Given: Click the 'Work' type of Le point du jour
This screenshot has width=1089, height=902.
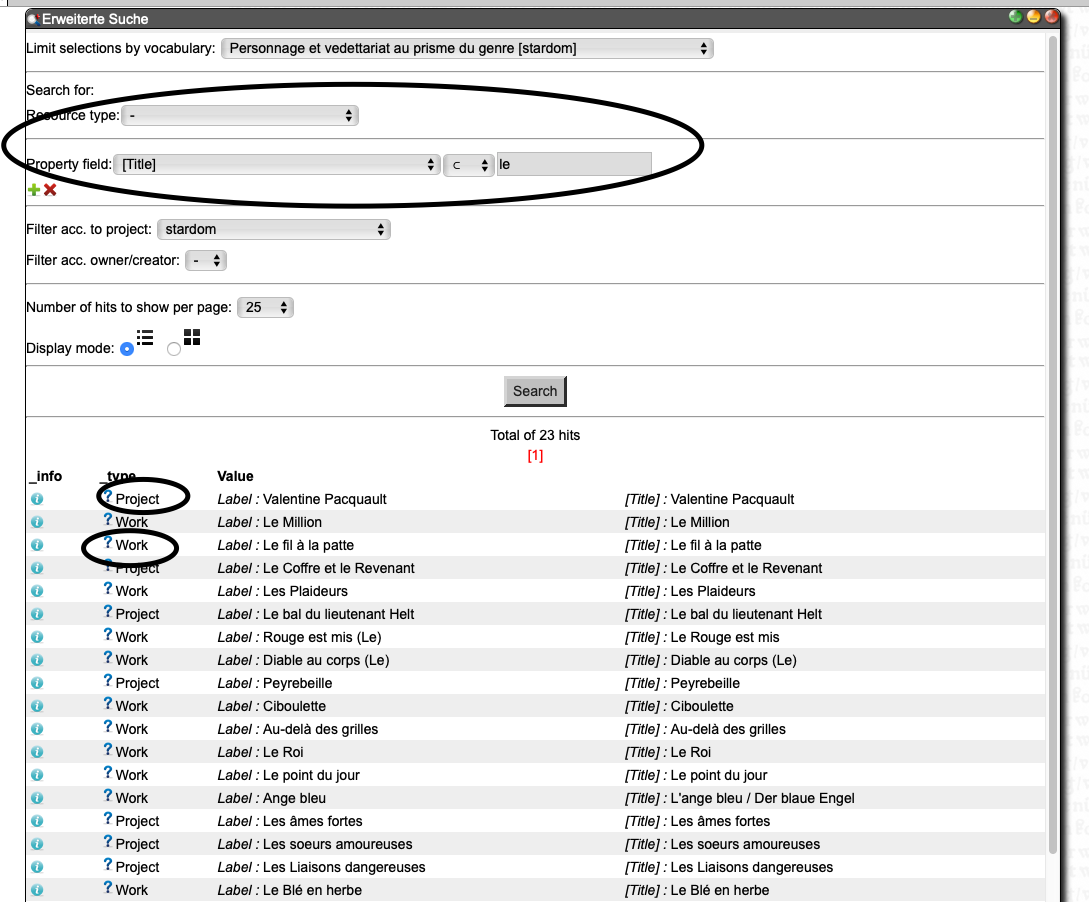Looking at the screenshot, I should coord(131,776).
